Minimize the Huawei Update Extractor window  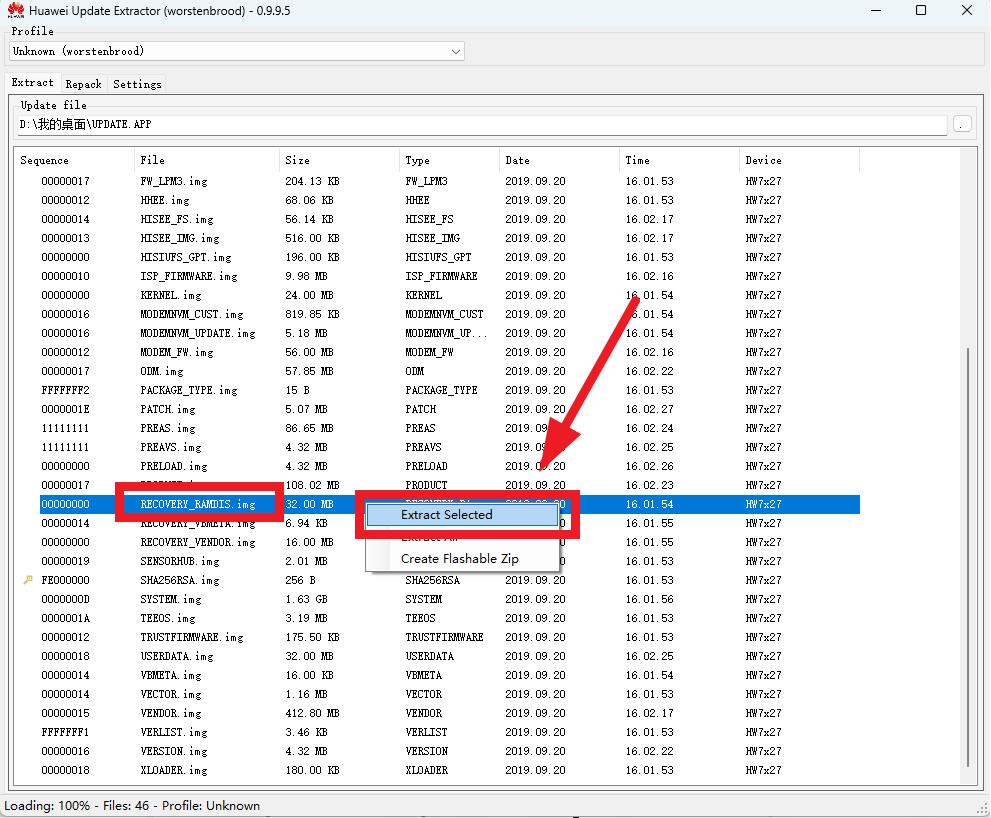tap(876, 11)
